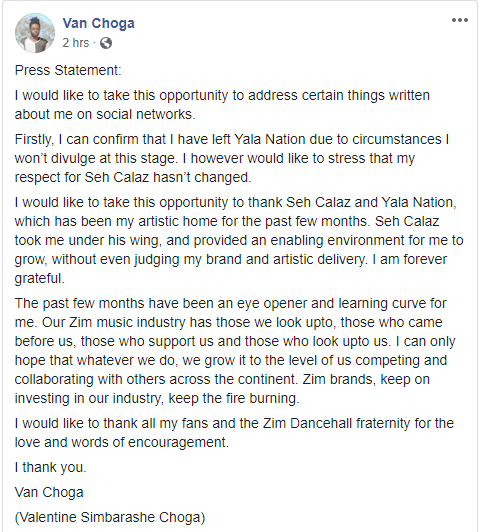The height and width of the screenshot is (532, 480).
Task: Click the globe public privacy icon
Action: [106, 43]
